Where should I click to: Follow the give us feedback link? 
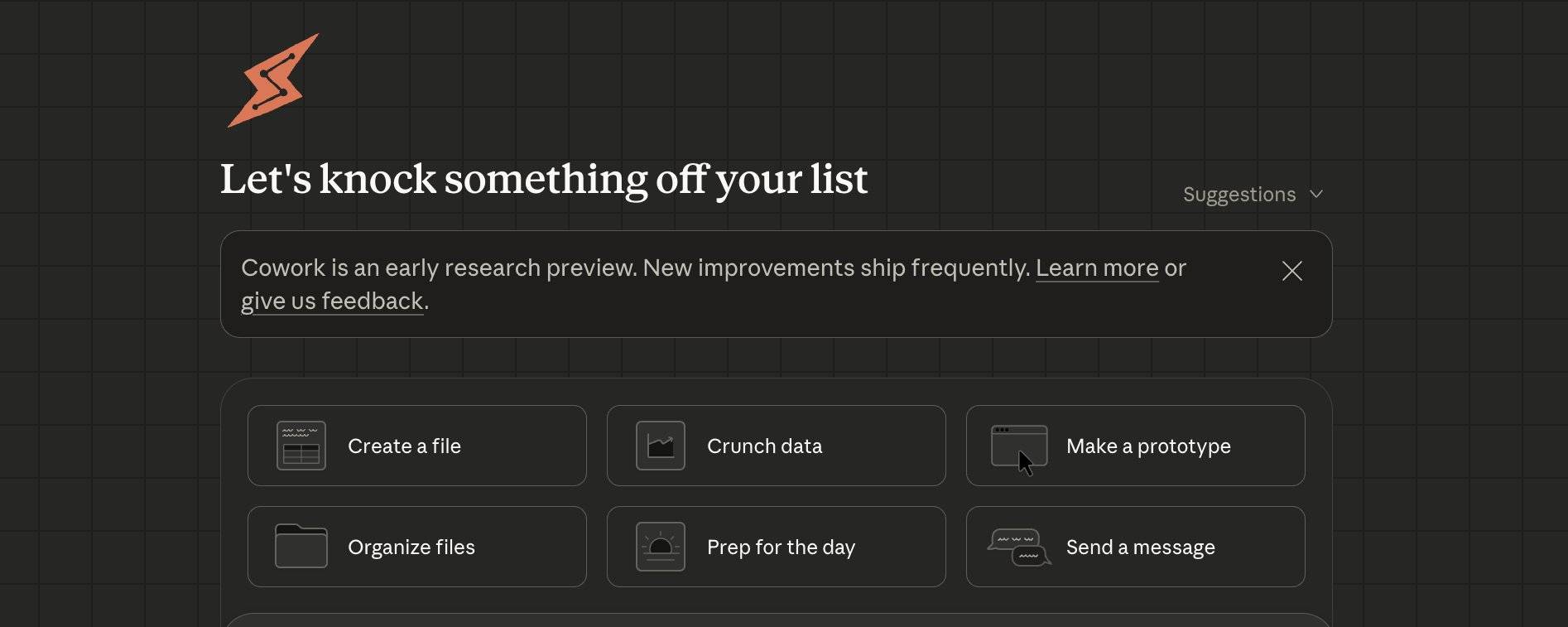332,301
